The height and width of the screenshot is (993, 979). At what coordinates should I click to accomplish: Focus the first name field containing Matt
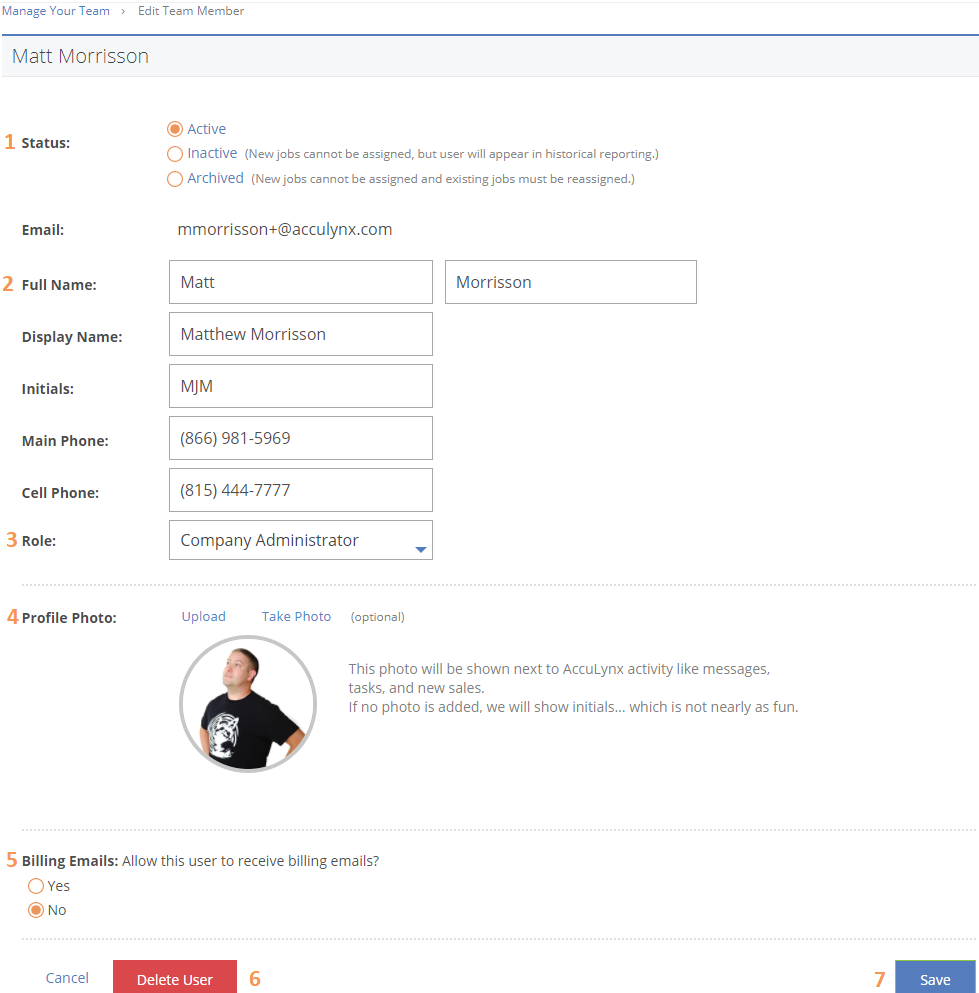(x=301, y=282)
